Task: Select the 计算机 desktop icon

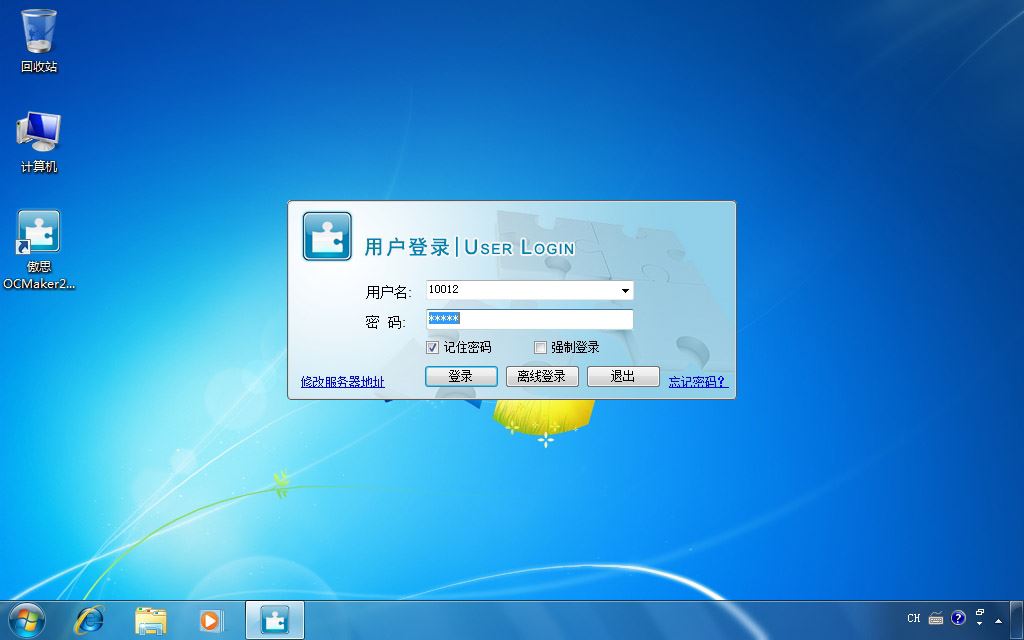Action: 39,142
